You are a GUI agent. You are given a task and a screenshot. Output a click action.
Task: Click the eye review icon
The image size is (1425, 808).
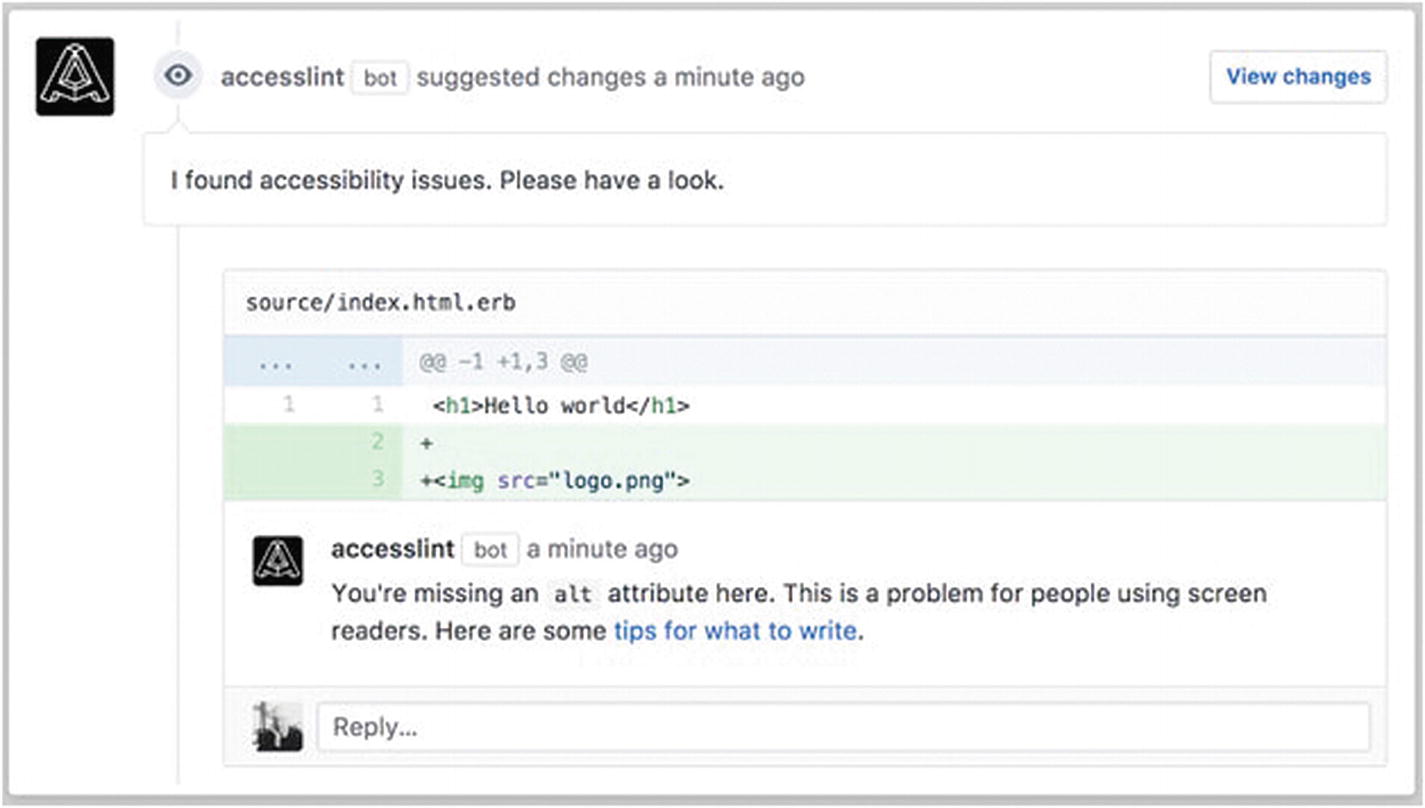tap(178, 76)
